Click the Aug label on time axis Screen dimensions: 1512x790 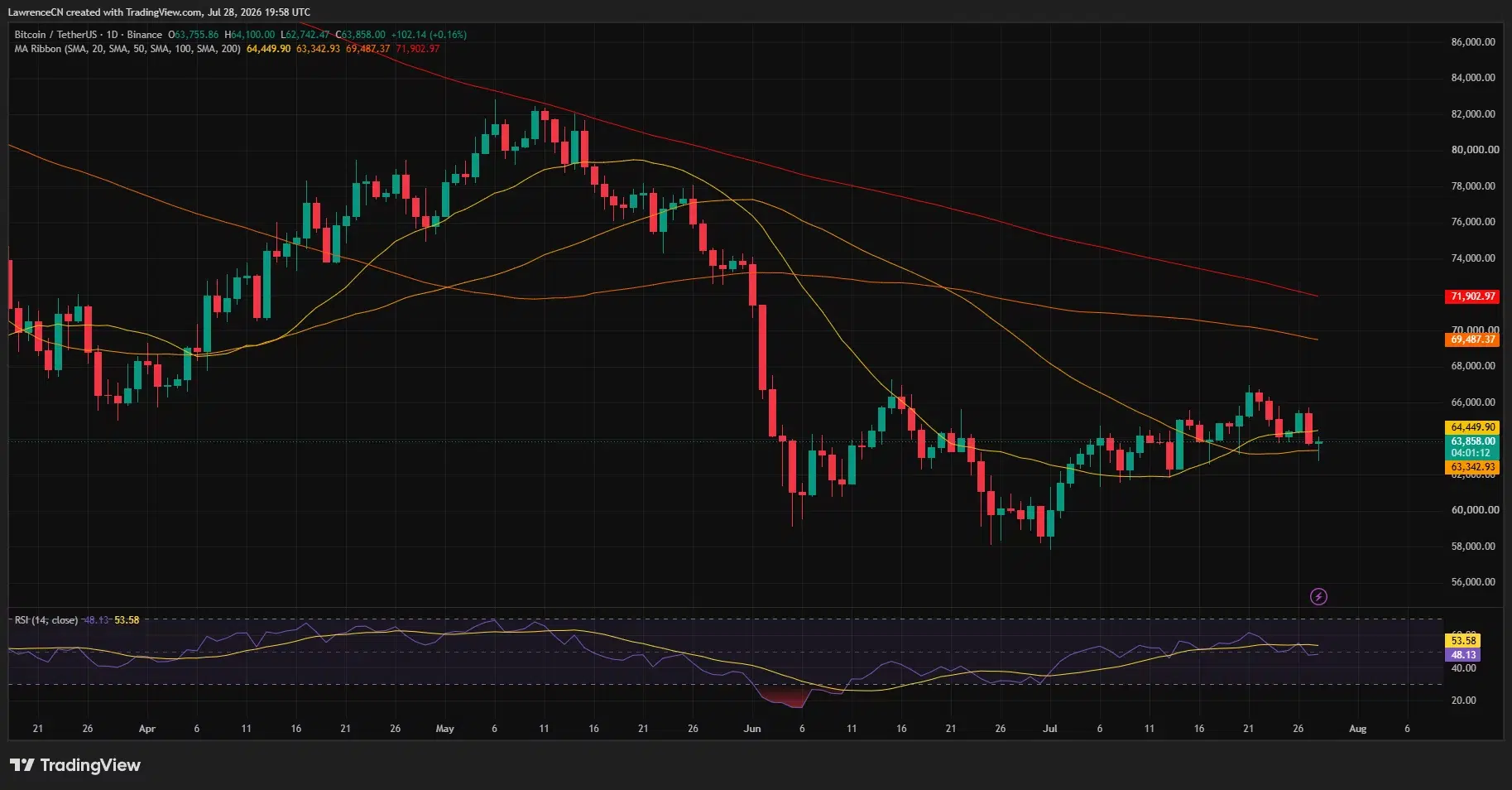(1357, 730)
